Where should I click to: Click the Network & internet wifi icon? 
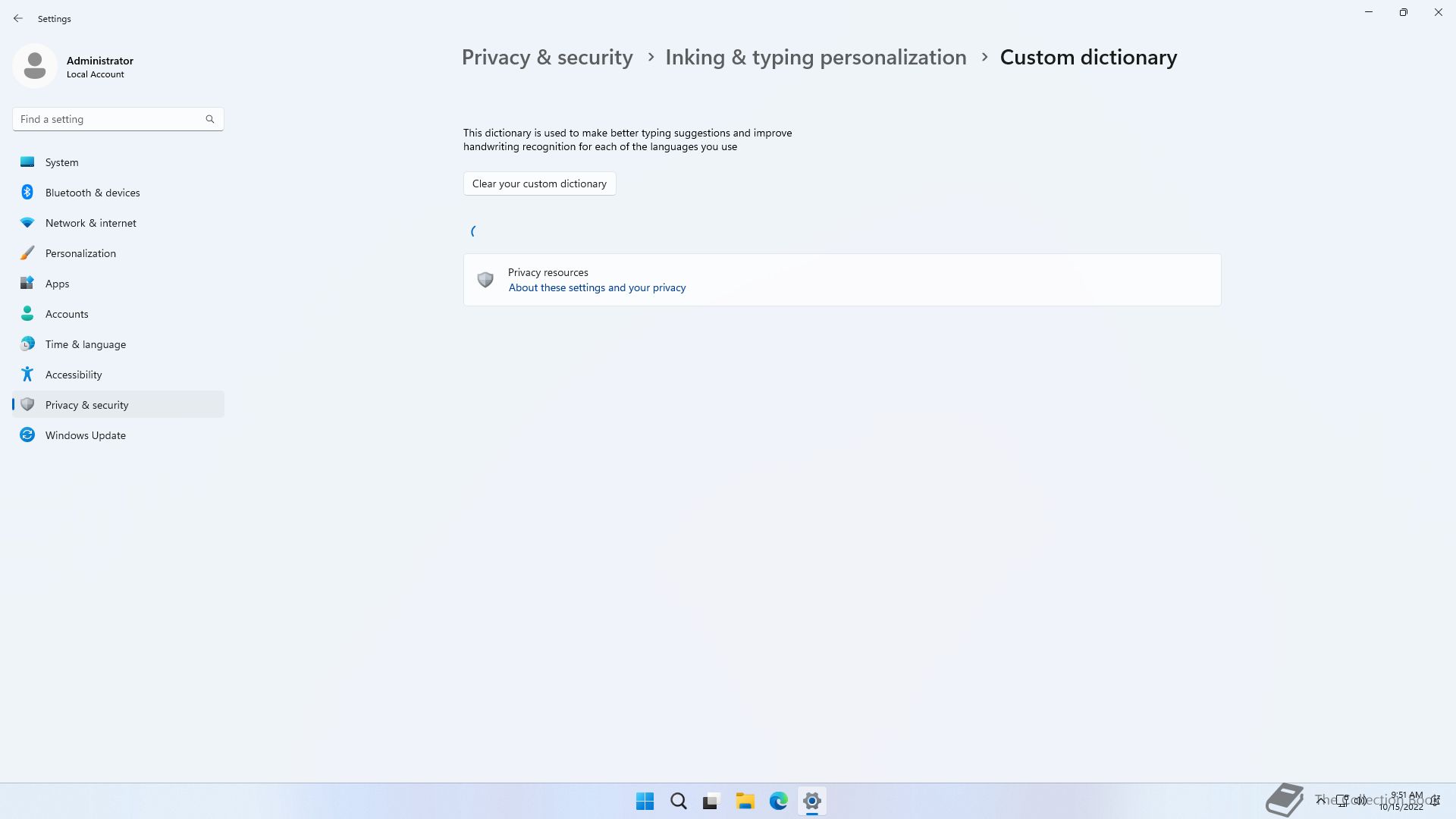pyautogui.click(x=27, y=223)
